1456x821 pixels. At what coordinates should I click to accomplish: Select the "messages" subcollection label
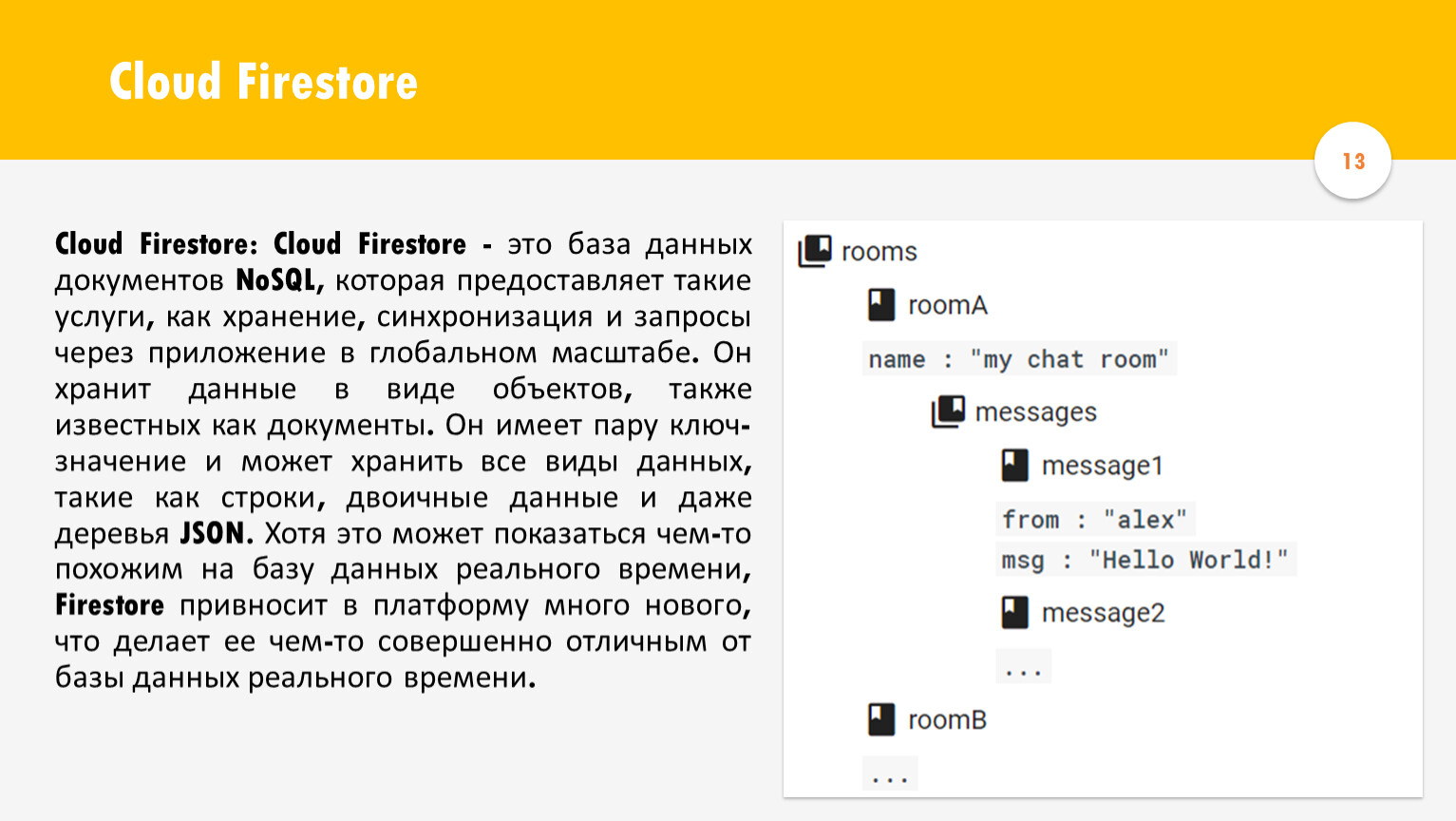pos(1036,412)
